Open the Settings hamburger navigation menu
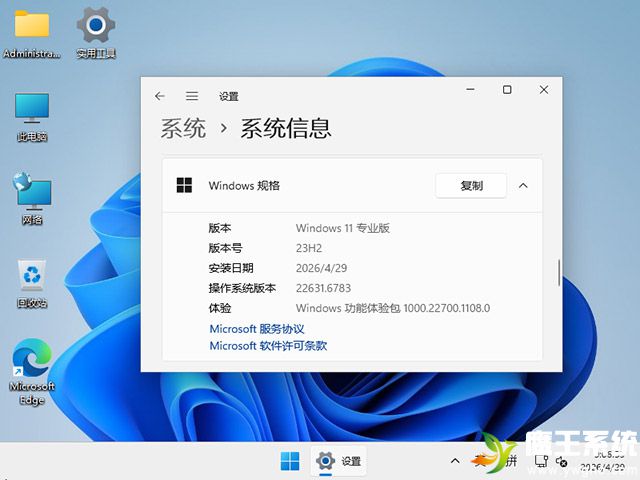This screenshot has width=640, height=480. 192,96
